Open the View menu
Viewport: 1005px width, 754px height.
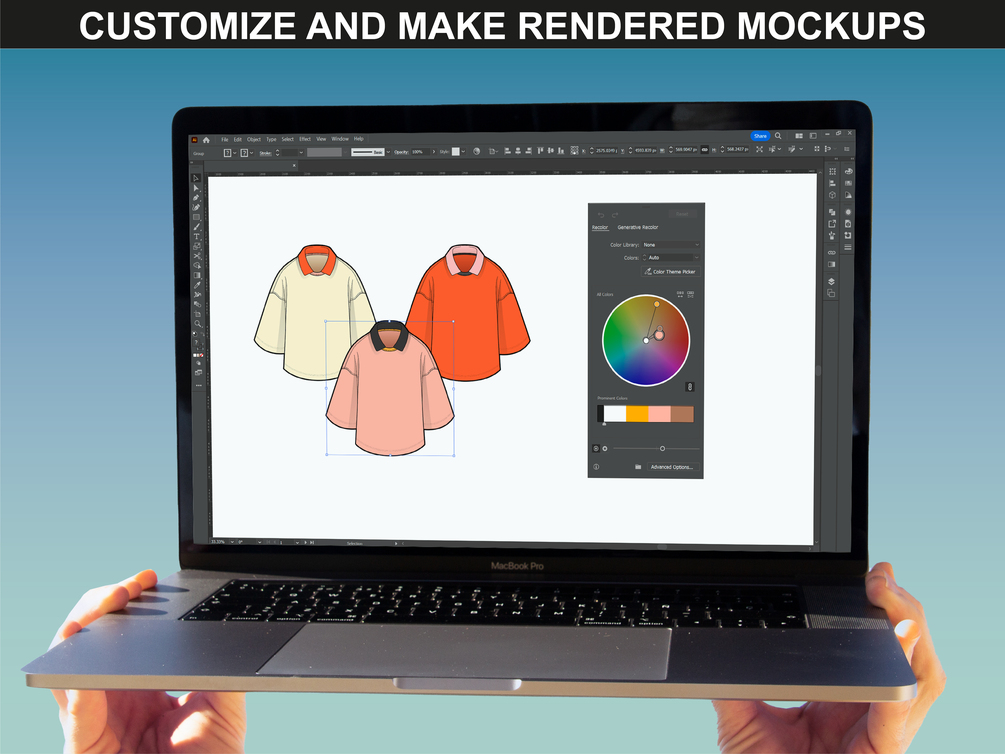click(x=321, y=138)
